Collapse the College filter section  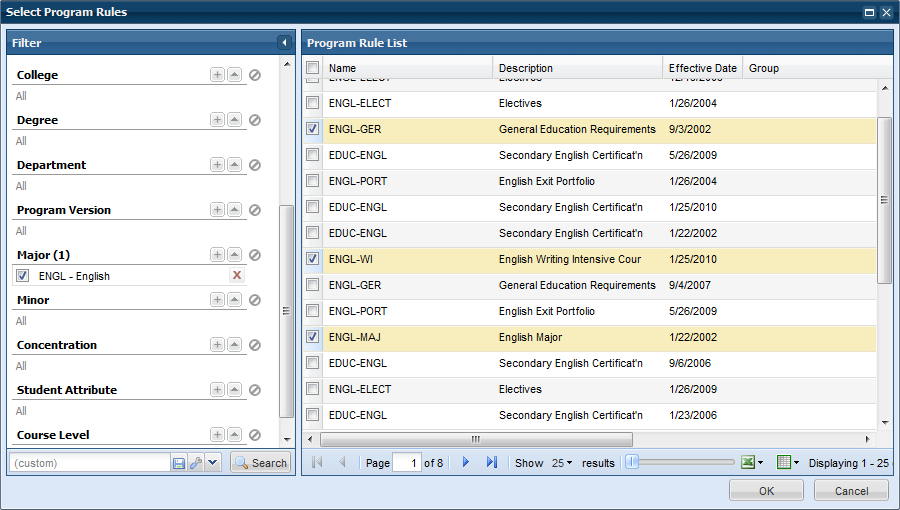[x=234, y=75]
